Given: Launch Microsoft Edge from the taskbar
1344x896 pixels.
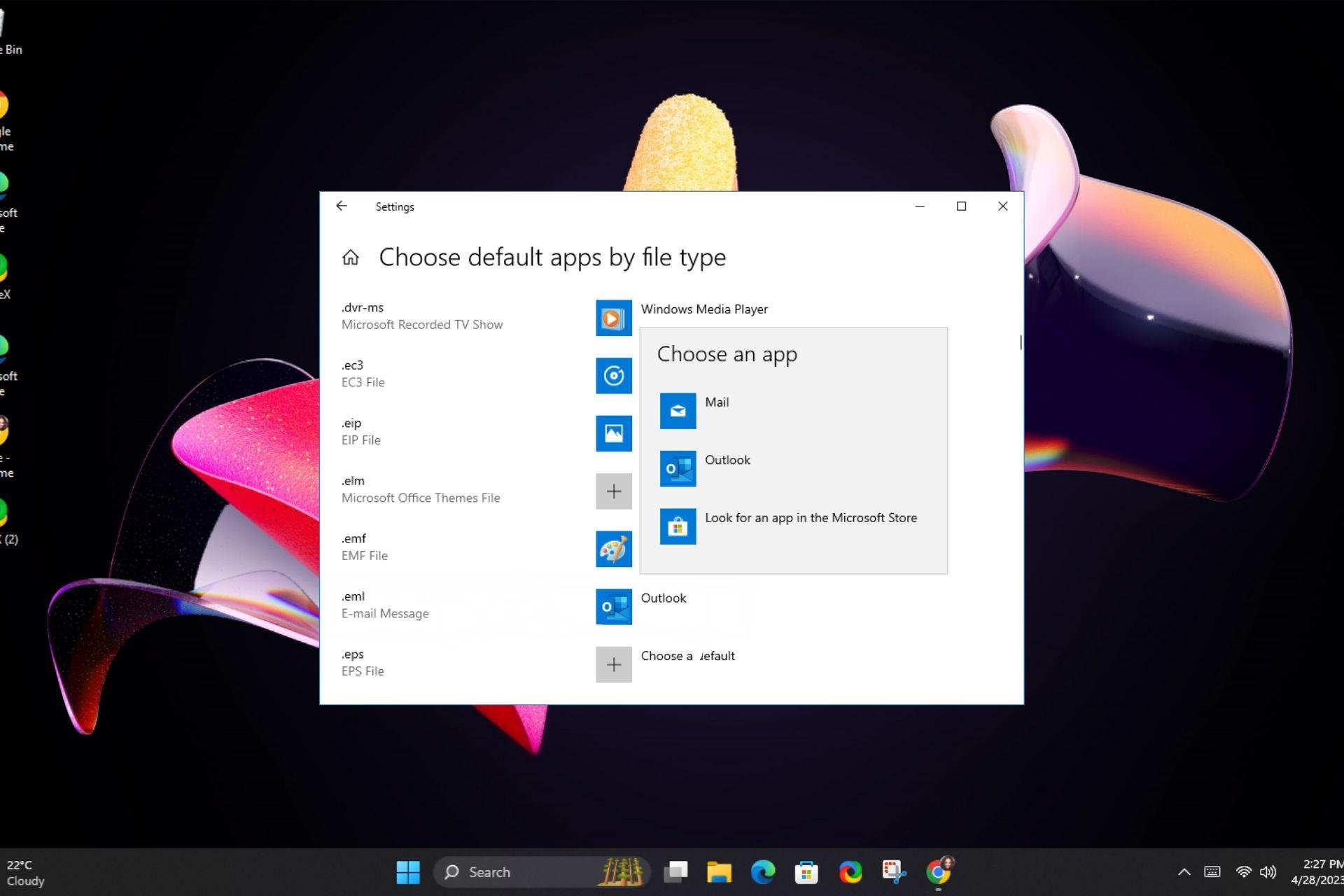Looking at the screenshot, I should (x=763, y=872).
